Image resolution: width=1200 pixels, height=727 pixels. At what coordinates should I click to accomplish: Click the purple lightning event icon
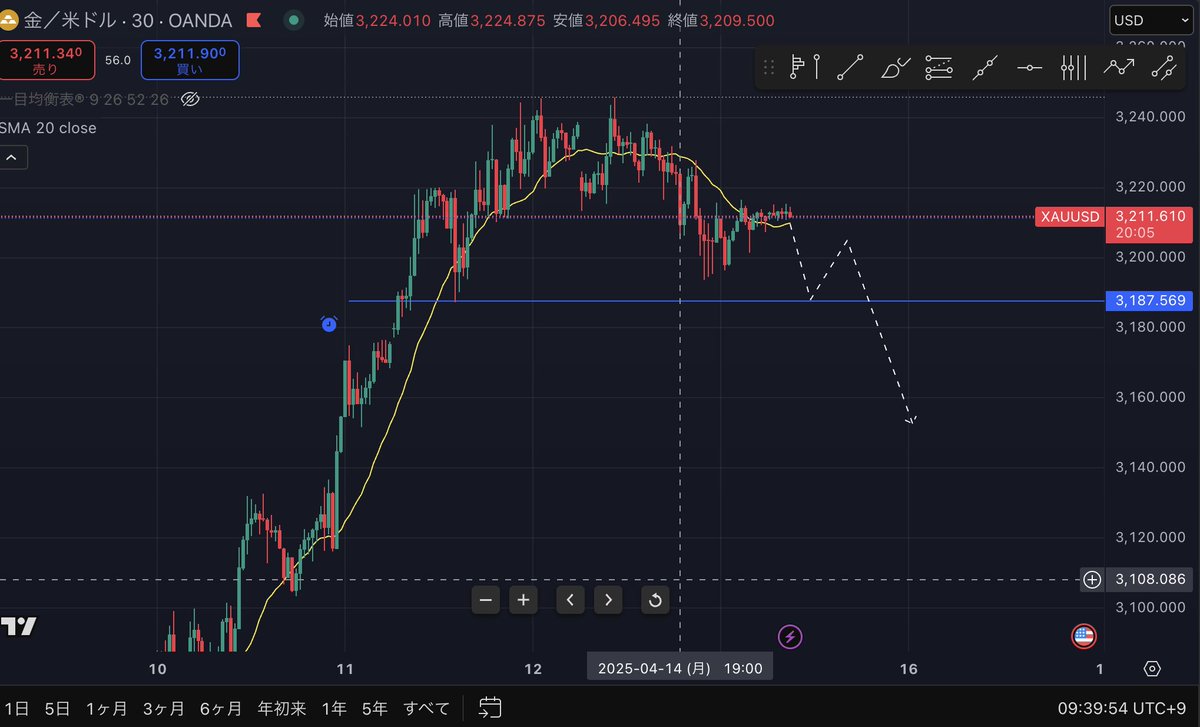coord(791,636)
